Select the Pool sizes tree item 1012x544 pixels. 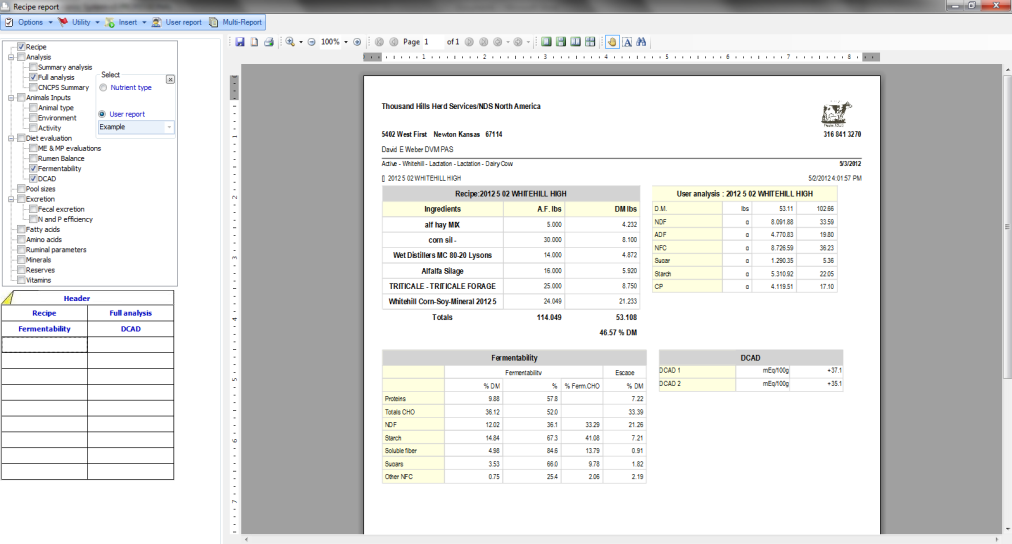pyautogui.click(x=41, y=189)
